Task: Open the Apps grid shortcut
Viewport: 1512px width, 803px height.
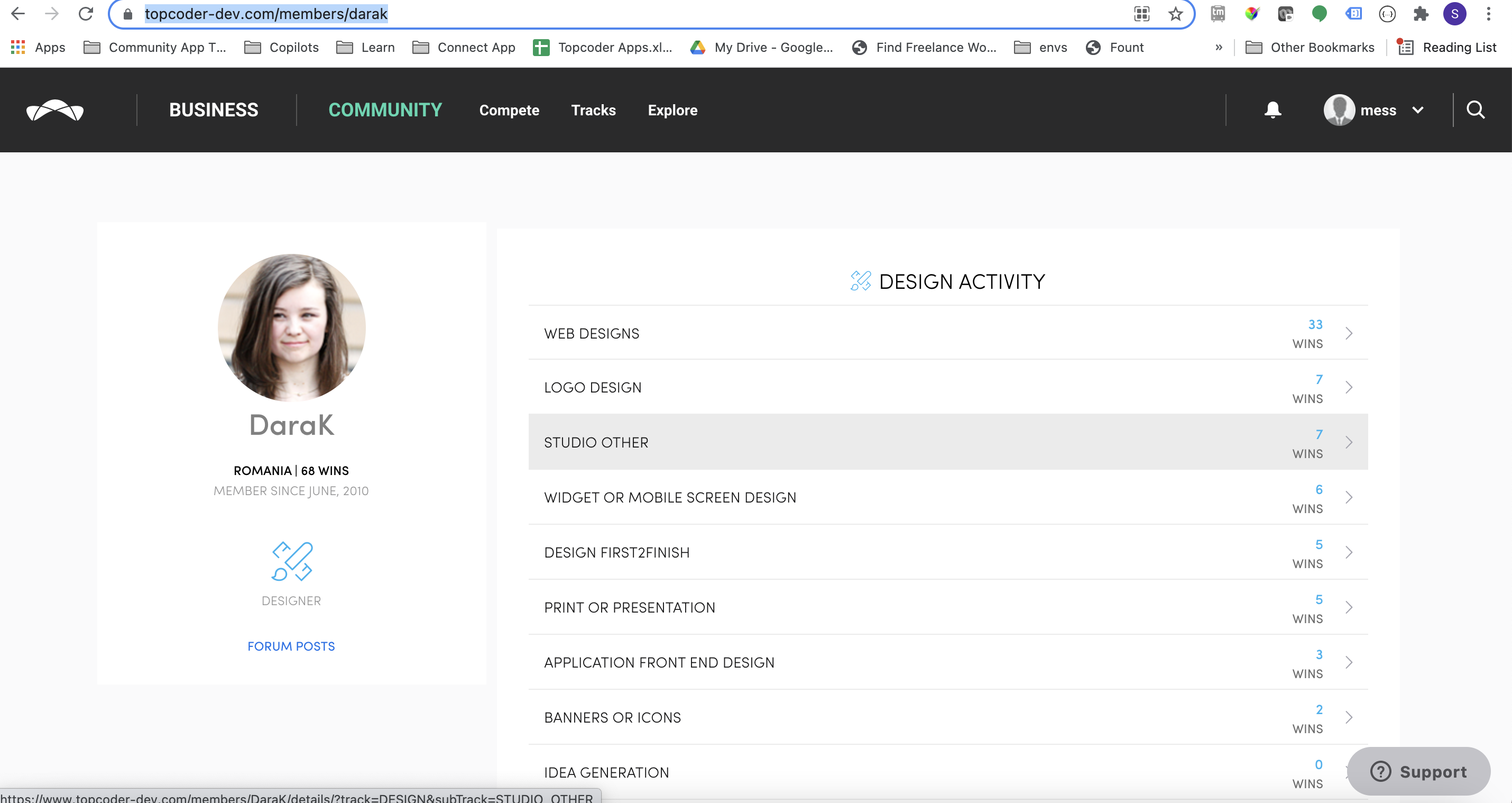Action: pyautogui.click(x=18, y=47)
